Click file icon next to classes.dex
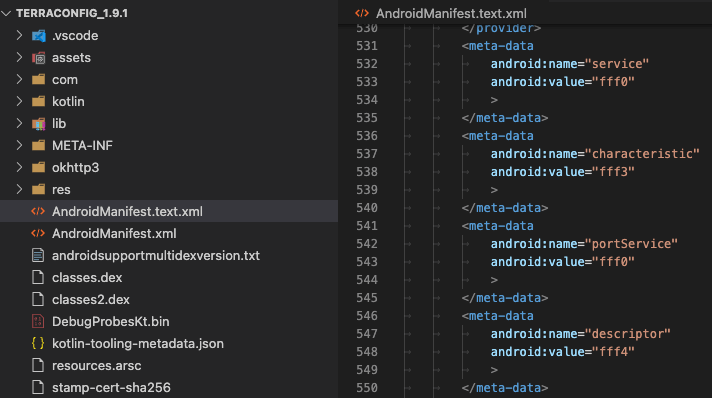 pos(38,277)
